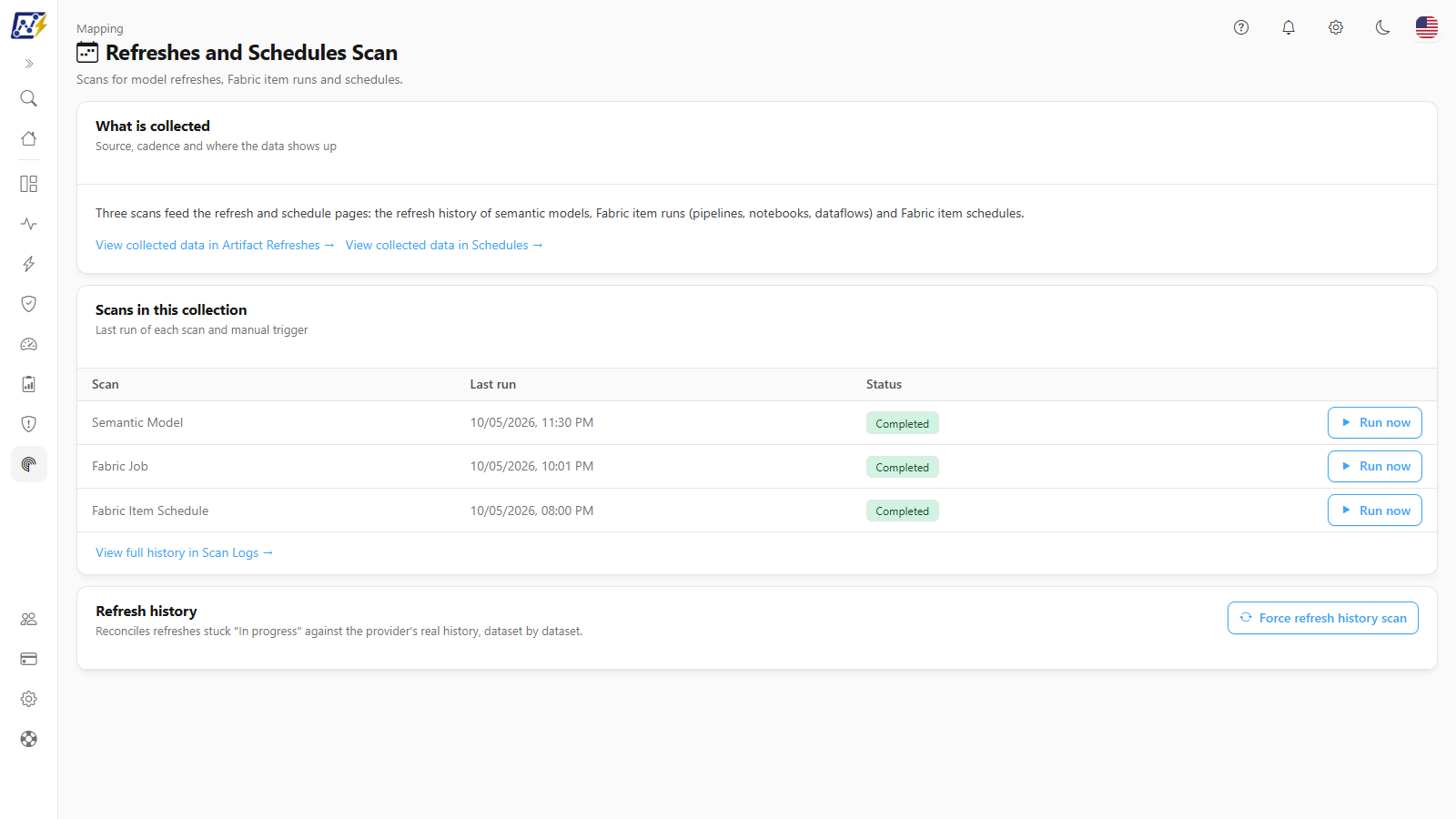Go to Home via the house icon
1456x819 pixels.
click(x=29, y=138)
